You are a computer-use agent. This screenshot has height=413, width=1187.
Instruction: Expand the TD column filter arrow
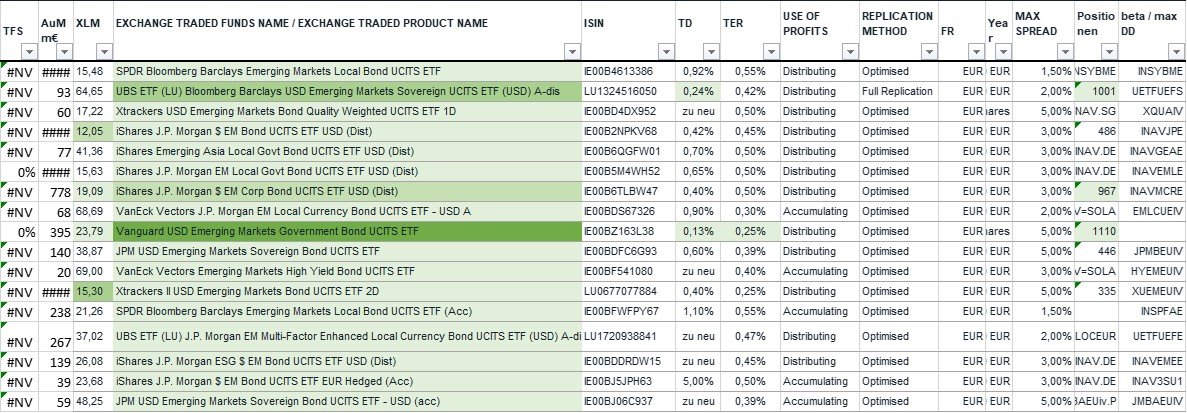pyautogui.click(x=709, y=52)
